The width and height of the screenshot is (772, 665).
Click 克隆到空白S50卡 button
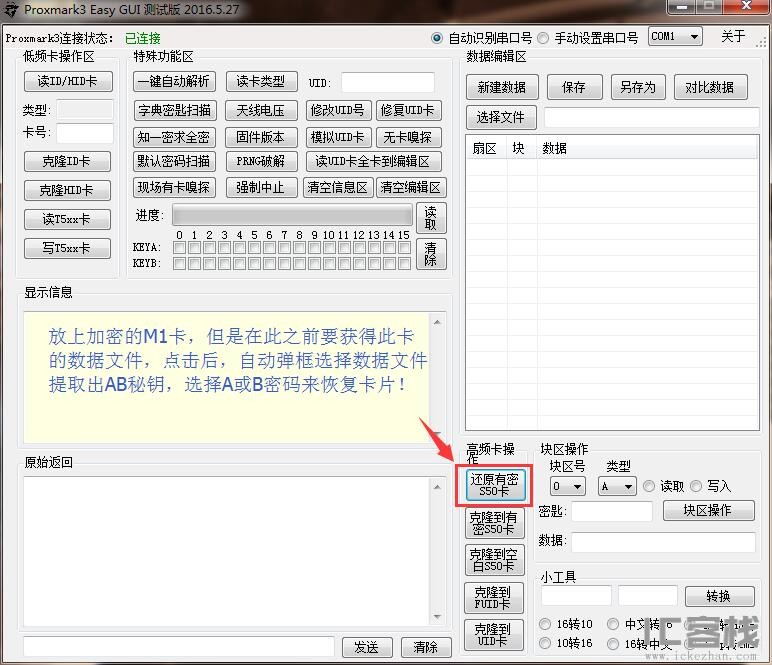[494, 560]
